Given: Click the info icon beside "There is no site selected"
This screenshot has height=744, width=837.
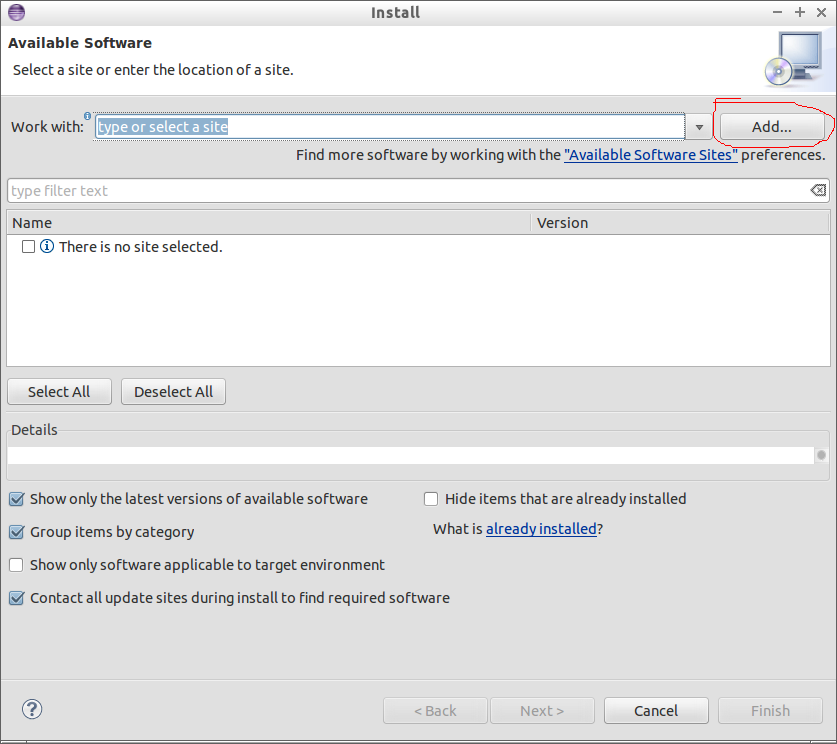Looking at the screenshot, I should (46, 246).
